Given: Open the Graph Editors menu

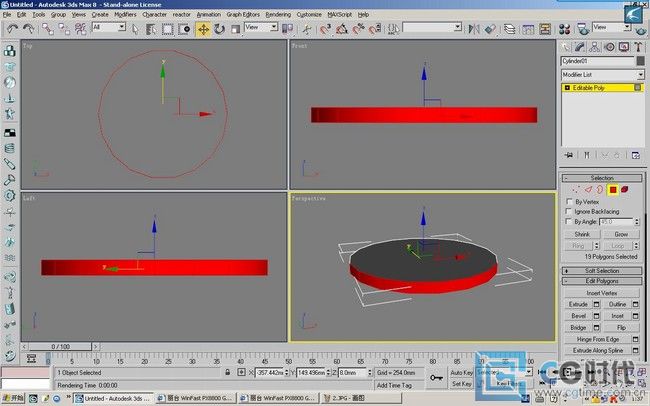Looking at the screenshot, I should [x=243, y=15].
